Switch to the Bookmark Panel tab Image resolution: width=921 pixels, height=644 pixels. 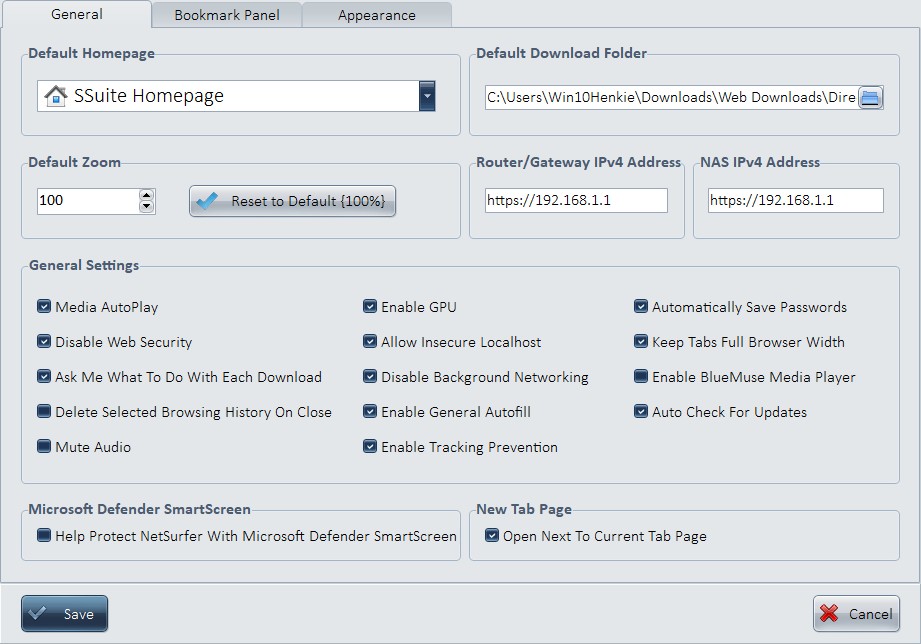226,15
